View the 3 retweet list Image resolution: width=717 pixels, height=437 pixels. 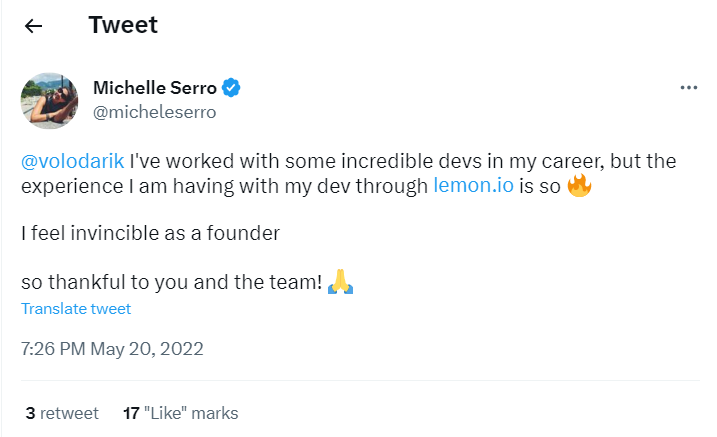coord(62,413)
